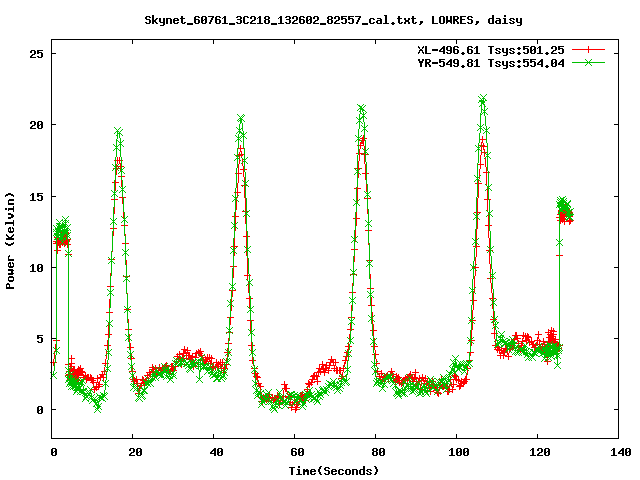This screenshot has height=480, width=640.
Task: Click the x-axis tick label 140
Action: click(621, 452)
